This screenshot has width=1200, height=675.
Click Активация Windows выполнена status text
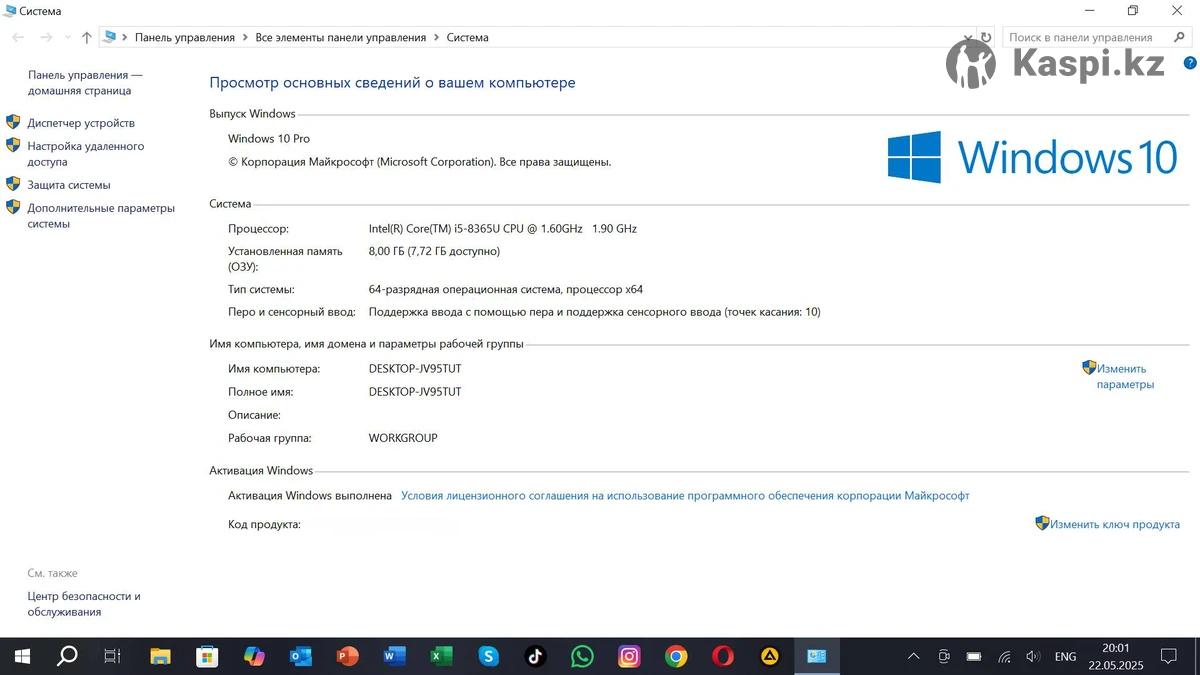pyautogui.click(x=310, y=496)
